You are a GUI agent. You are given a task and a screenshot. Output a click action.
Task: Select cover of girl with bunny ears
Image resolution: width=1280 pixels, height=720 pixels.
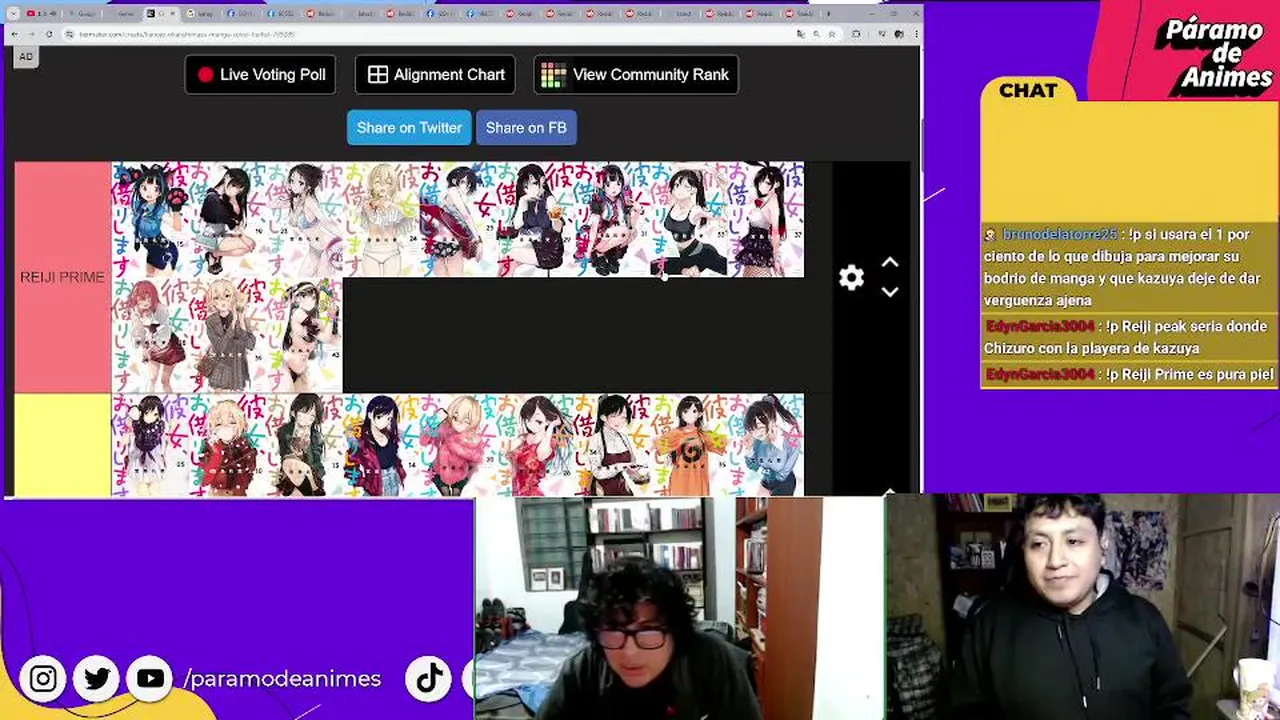766,219
